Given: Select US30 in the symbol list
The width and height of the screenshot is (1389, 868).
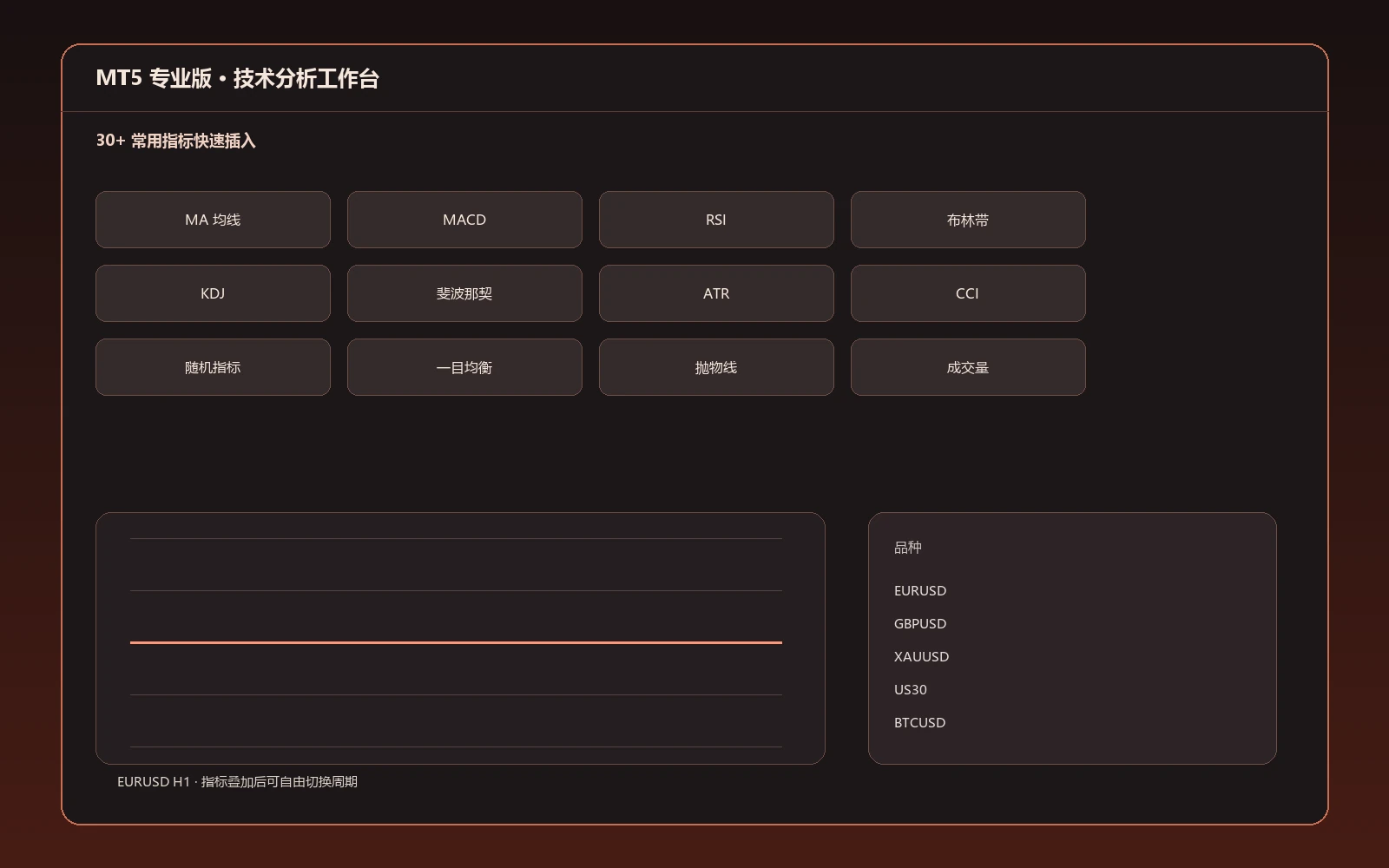Looking at the screenshot, I should pyautogui.click(x=911, y=689).
